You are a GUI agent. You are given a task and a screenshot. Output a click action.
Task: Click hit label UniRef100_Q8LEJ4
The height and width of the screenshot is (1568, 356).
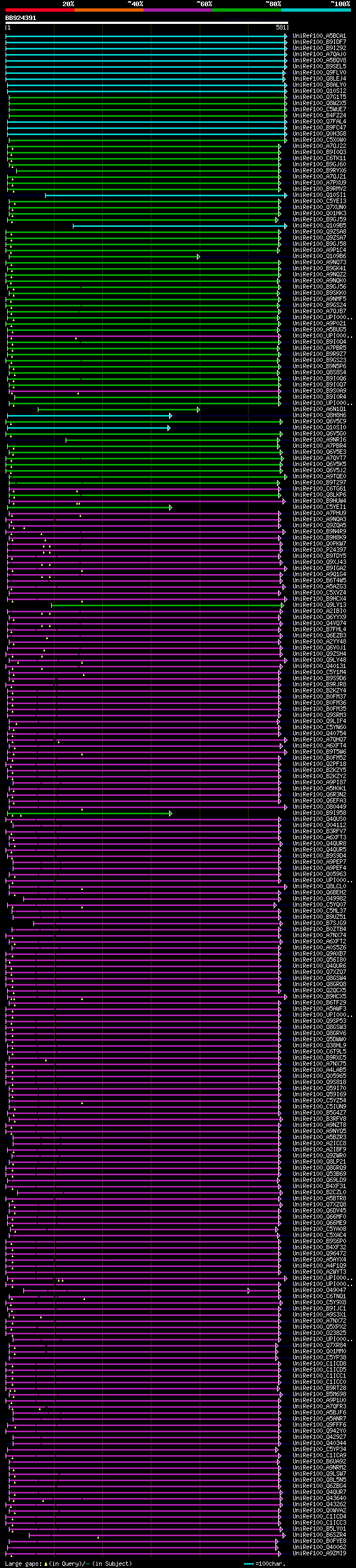319,78
